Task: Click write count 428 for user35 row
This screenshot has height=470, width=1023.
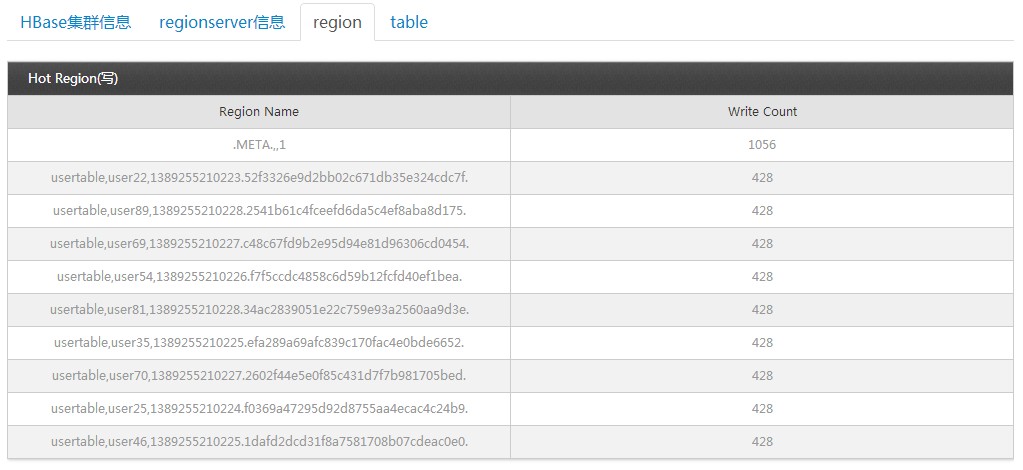Action: point(762,343)
